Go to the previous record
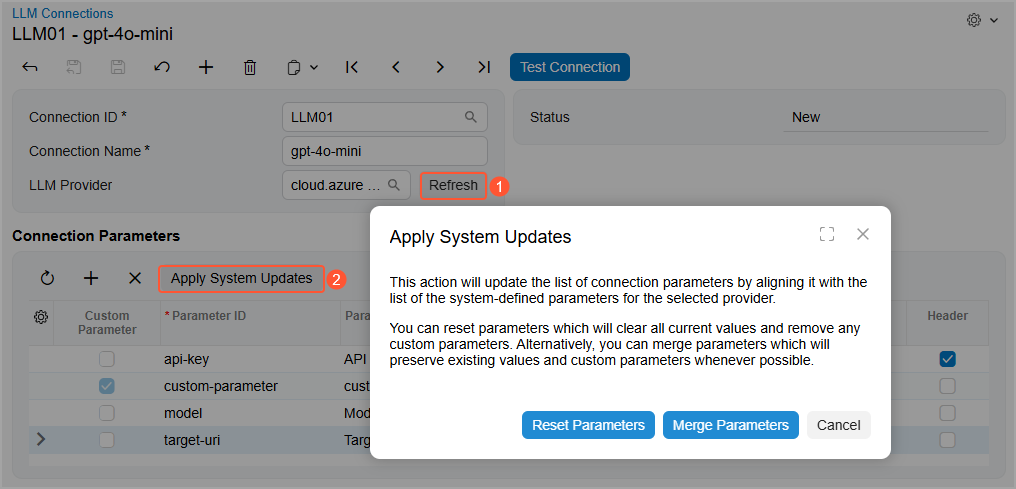This screenshot has height=489, width=1016. click(x=396, y=67)
